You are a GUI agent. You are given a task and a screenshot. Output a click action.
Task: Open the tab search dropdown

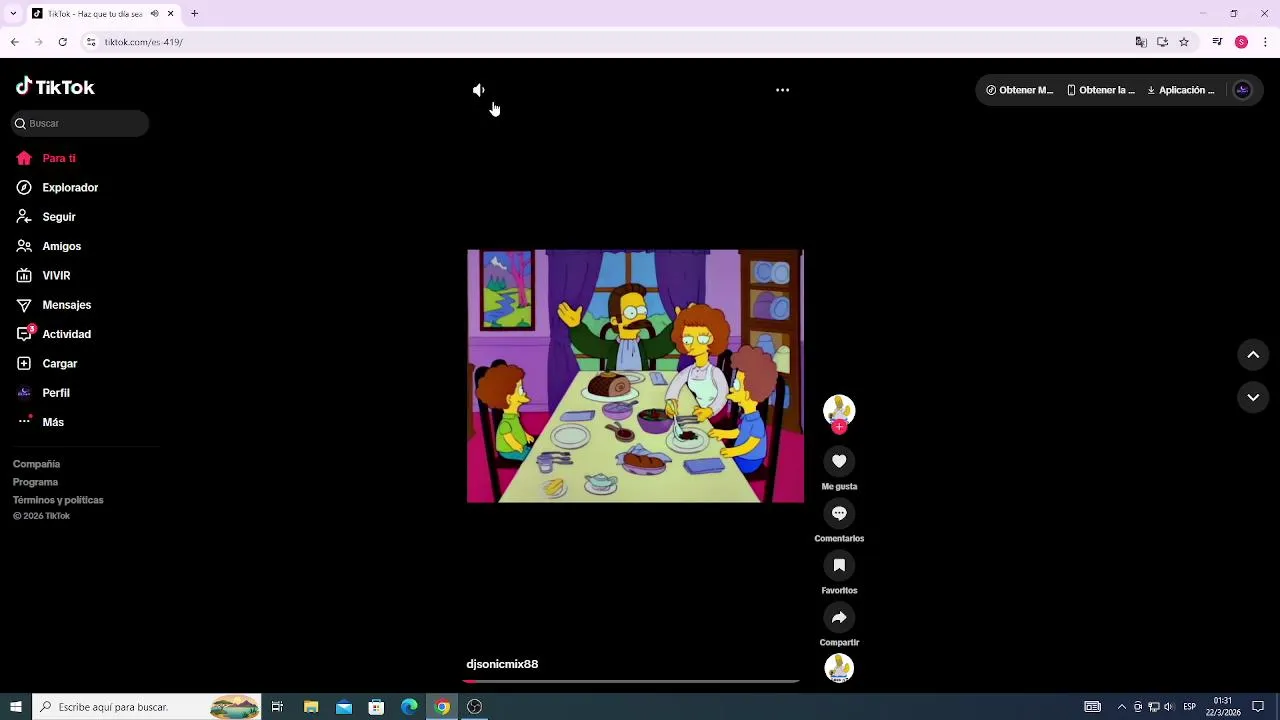[12, 14]
